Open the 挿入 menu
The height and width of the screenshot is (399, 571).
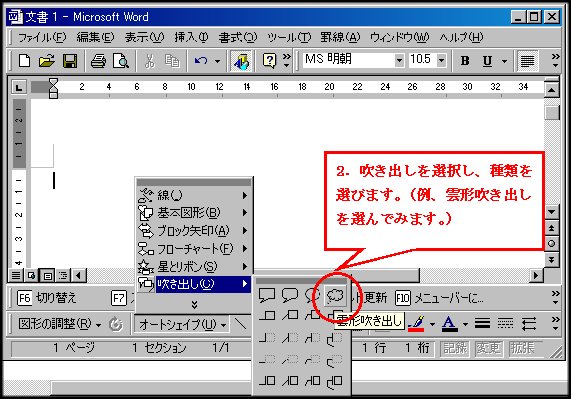click(191, 37)
